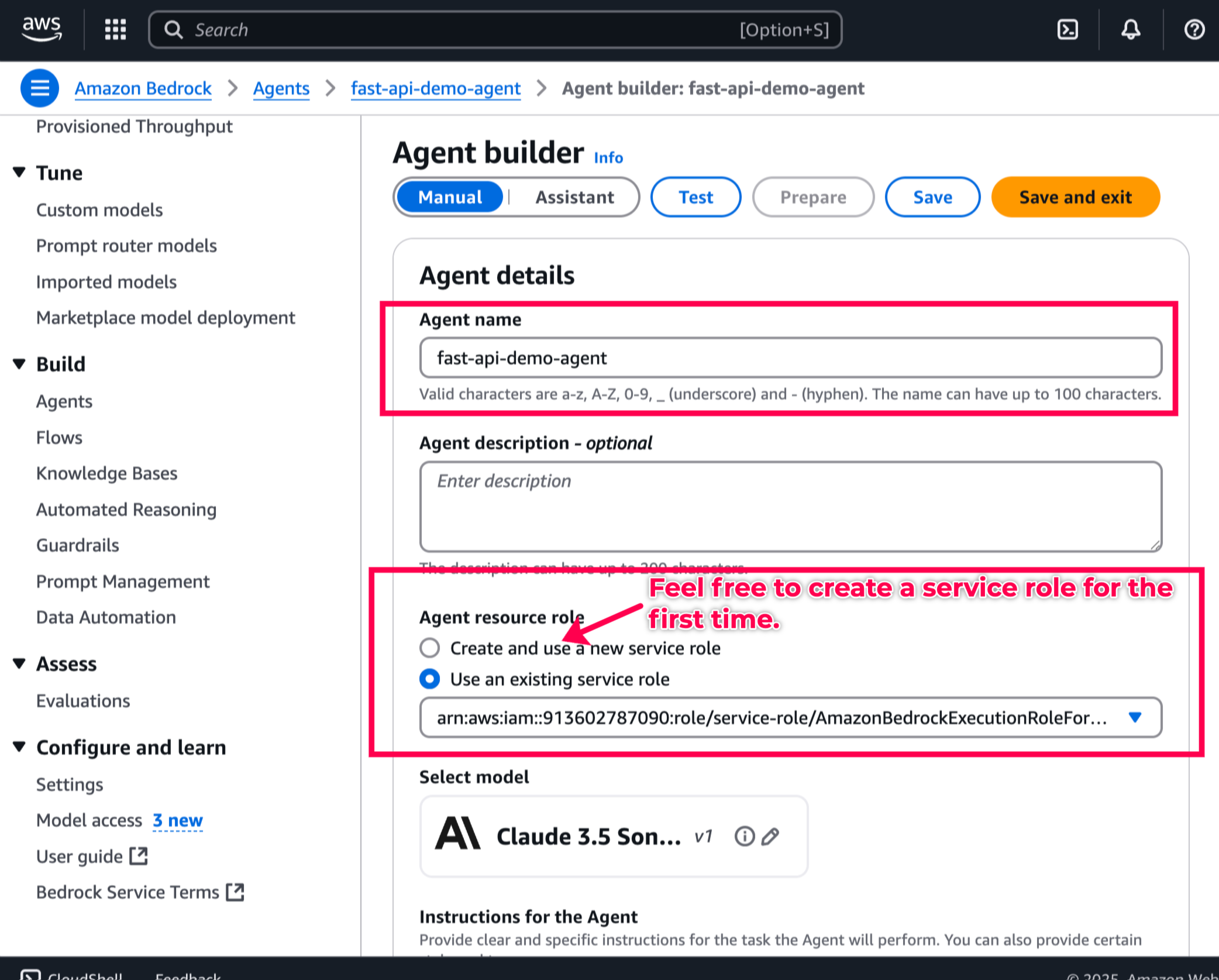Open CloudShell from the top bar icon

click(x=1068, y=29)
